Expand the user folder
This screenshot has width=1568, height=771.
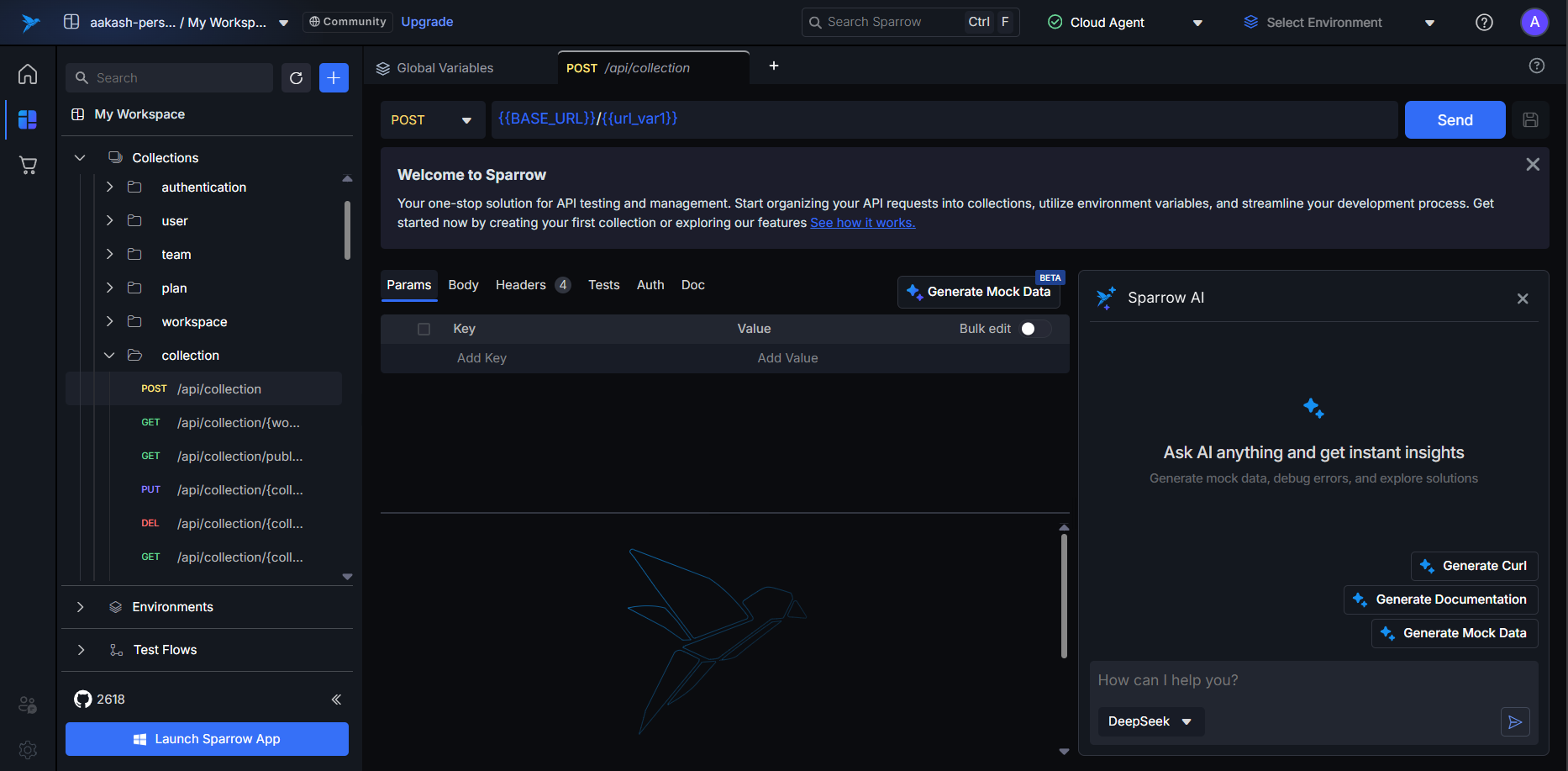pyautogui.click(x=109, y=220)
